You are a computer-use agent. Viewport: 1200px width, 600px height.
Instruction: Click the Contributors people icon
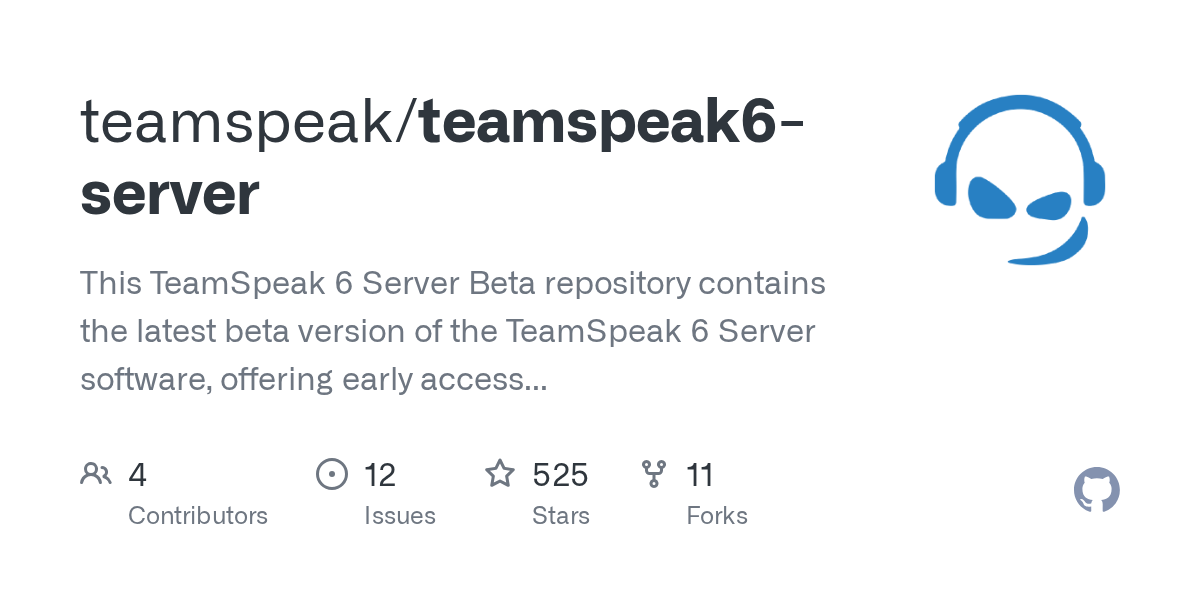96,474
